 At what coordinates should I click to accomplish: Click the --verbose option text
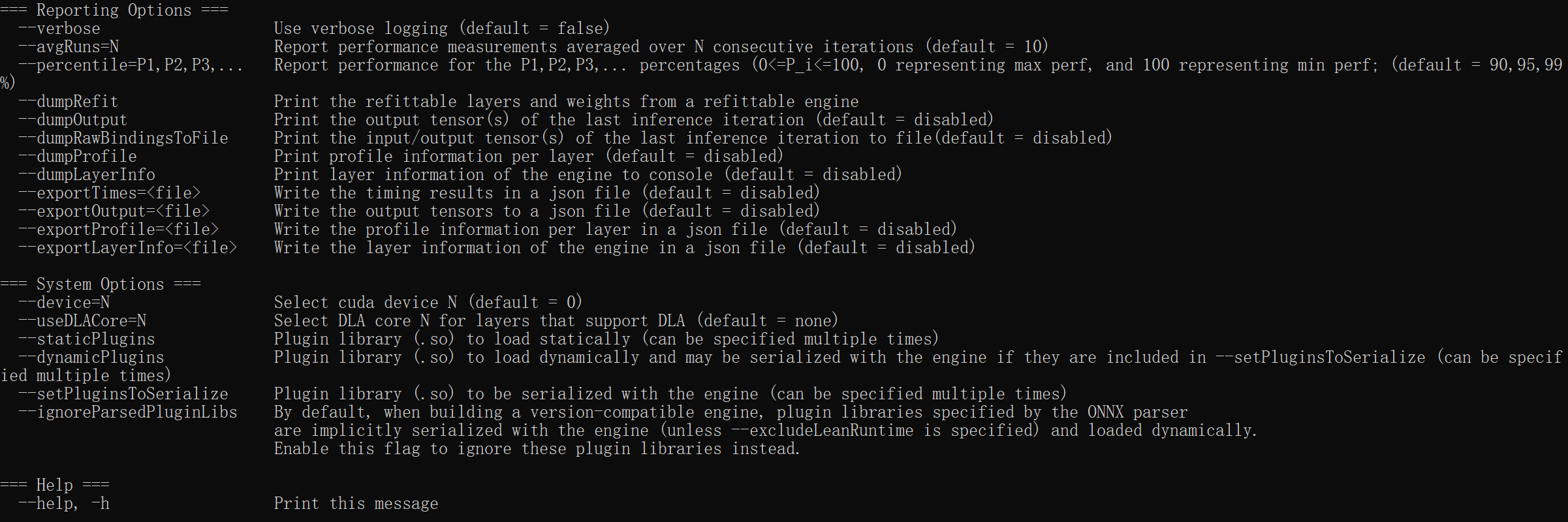tap(59, 29)
